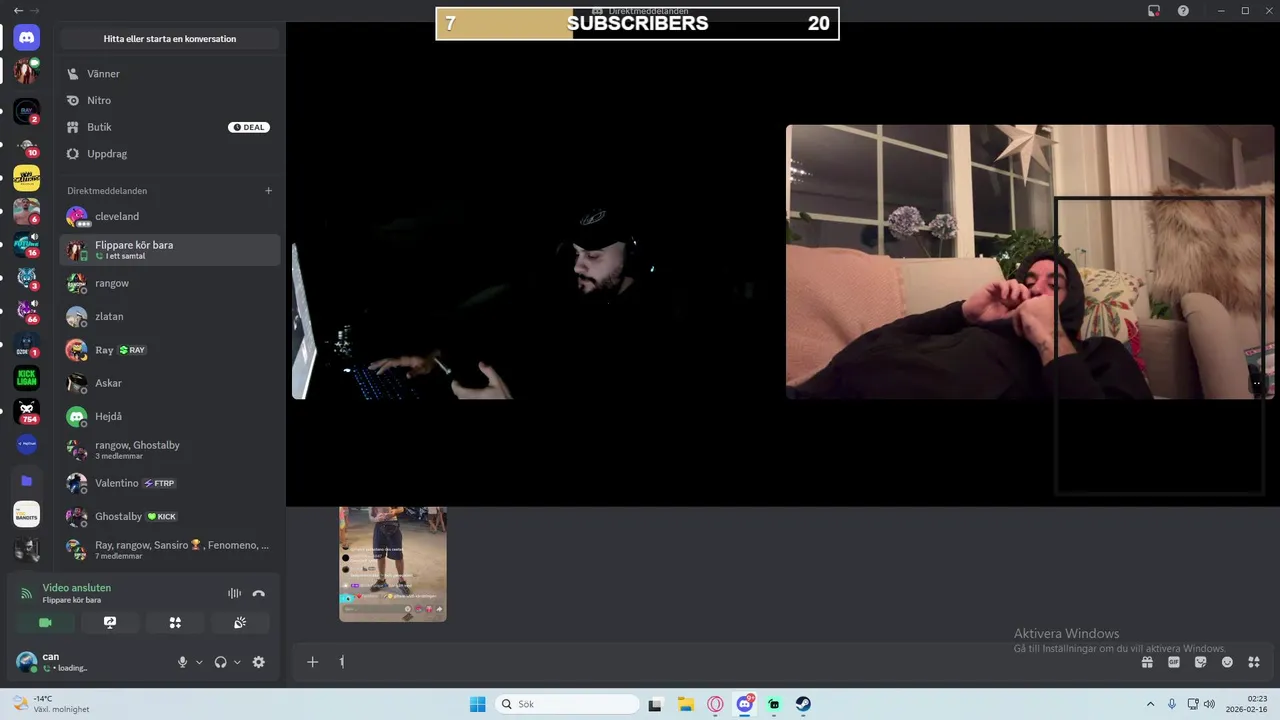Open the server with 754 badge
The width and height of the screenshot is (1280, 720).
pos(27,411)
